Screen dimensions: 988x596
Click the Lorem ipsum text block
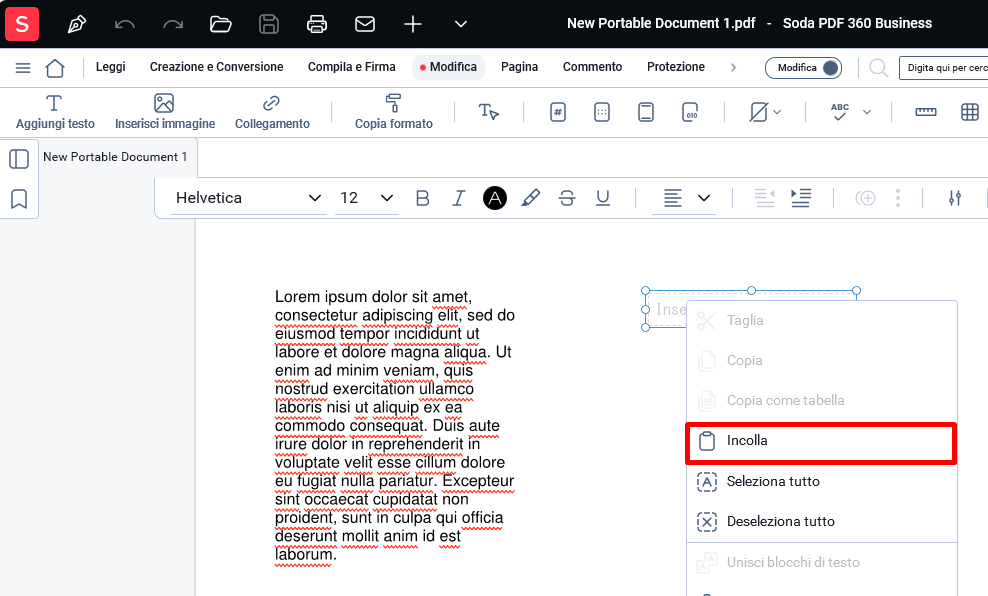394,426
